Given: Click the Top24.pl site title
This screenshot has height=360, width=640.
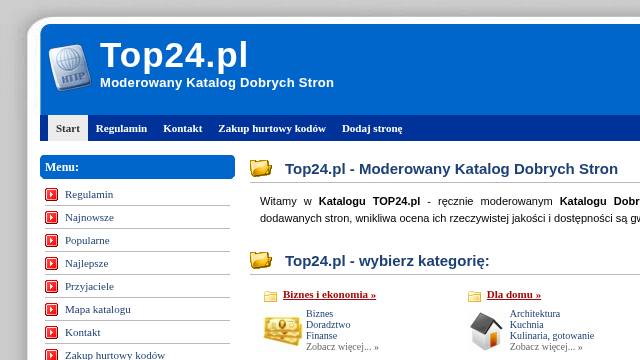Looking at the screenshot, I should coord(174,55).
